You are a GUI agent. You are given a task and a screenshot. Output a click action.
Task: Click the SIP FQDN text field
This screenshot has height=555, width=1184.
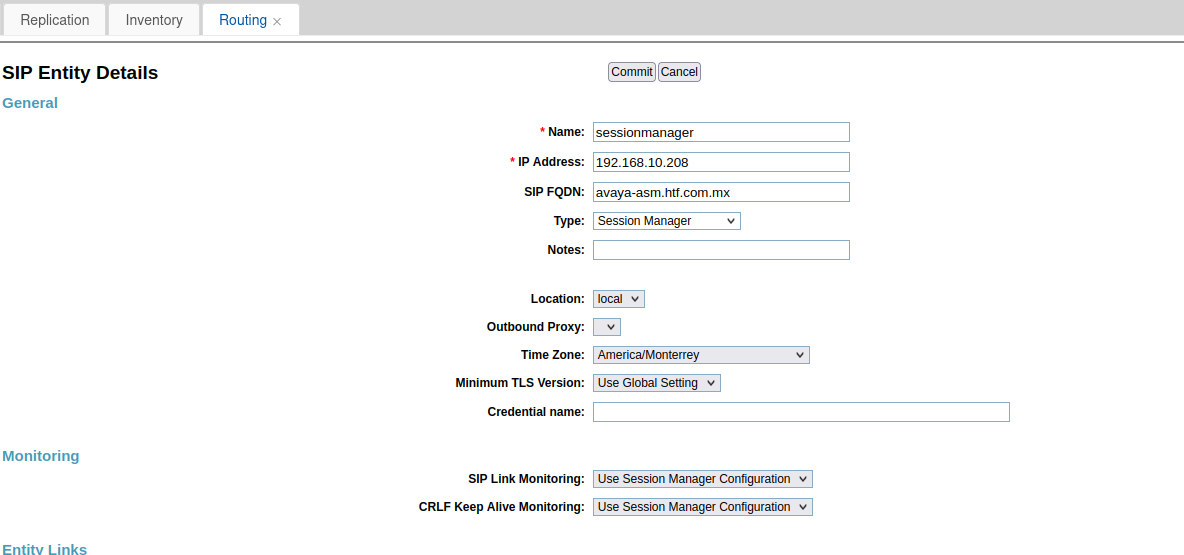[721, 192]
